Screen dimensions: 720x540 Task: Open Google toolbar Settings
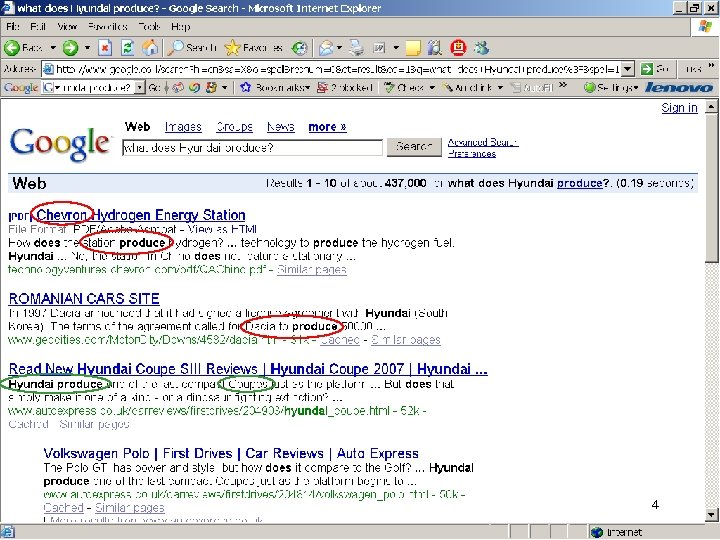pos(611,87)
